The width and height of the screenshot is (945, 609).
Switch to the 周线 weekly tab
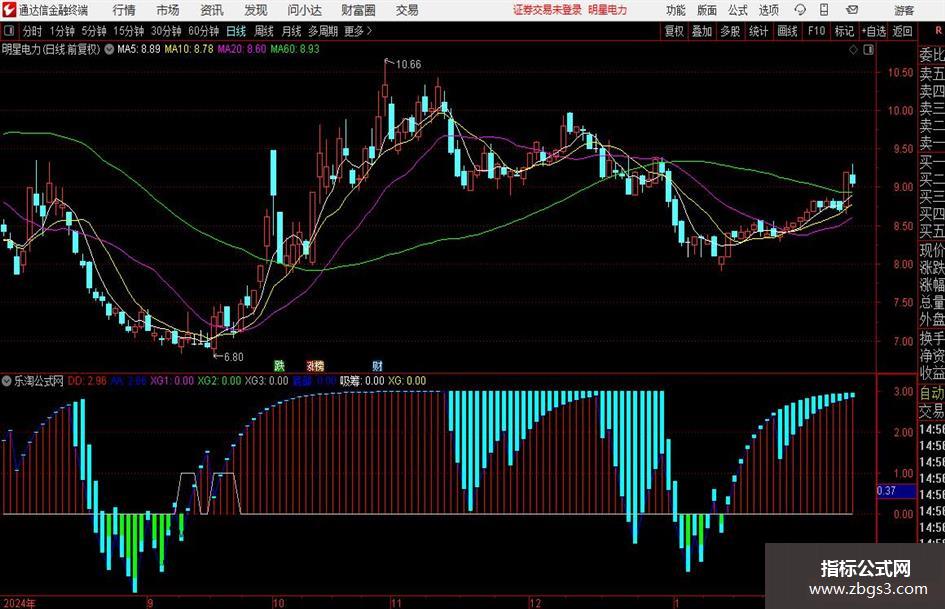click(263, 31)
